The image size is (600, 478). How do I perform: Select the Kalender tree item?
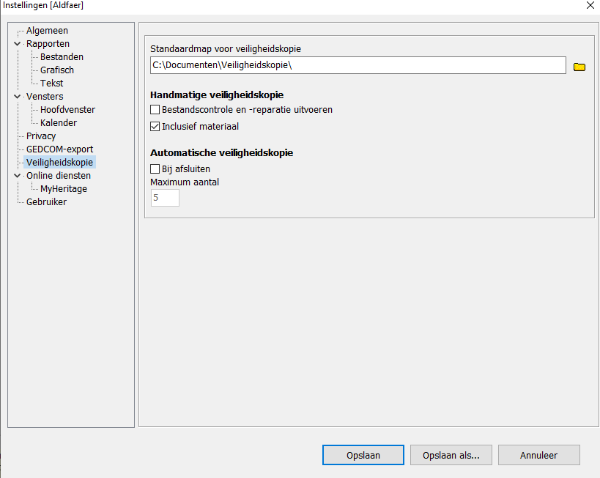(x=59, y=122)
